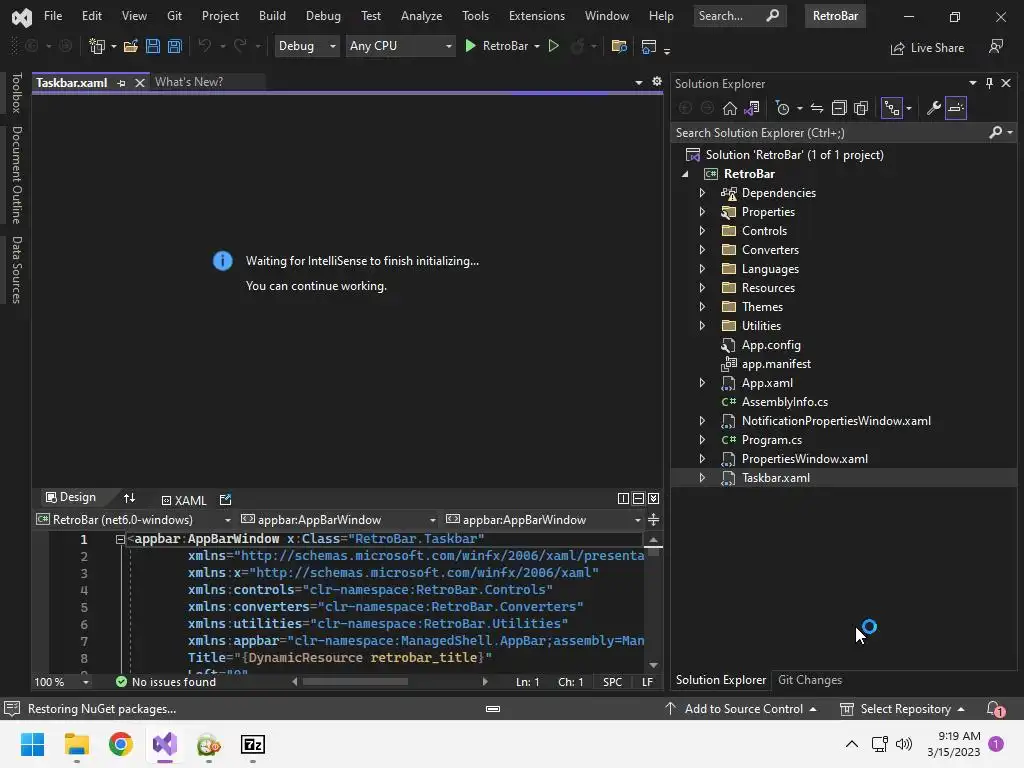The height and width of the screenshot is (768, 1024).
Task: Start debugging with green RetroBar play button
Action: [x=496, y=46]
